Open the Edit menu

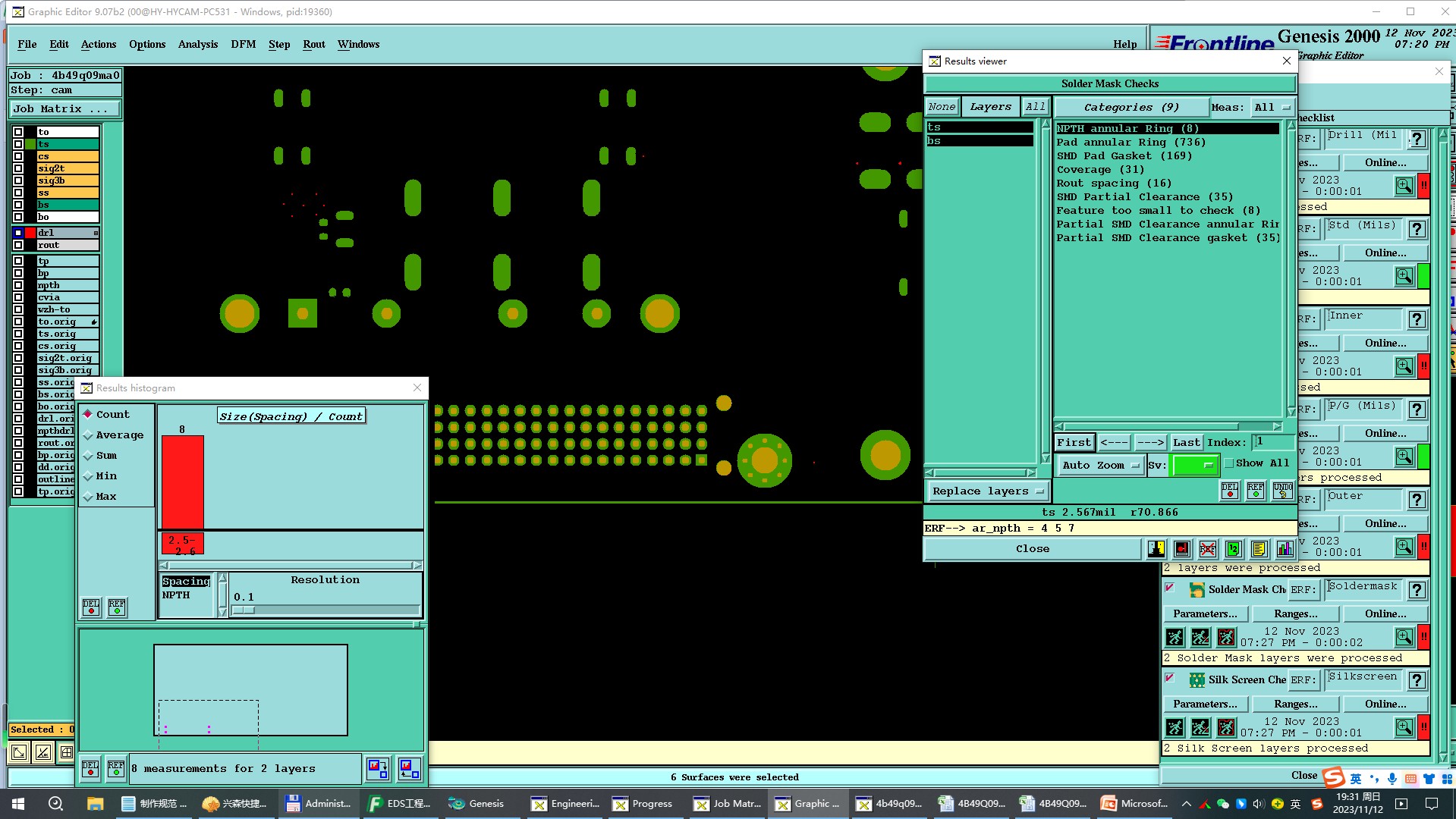(x=59, y=44)
